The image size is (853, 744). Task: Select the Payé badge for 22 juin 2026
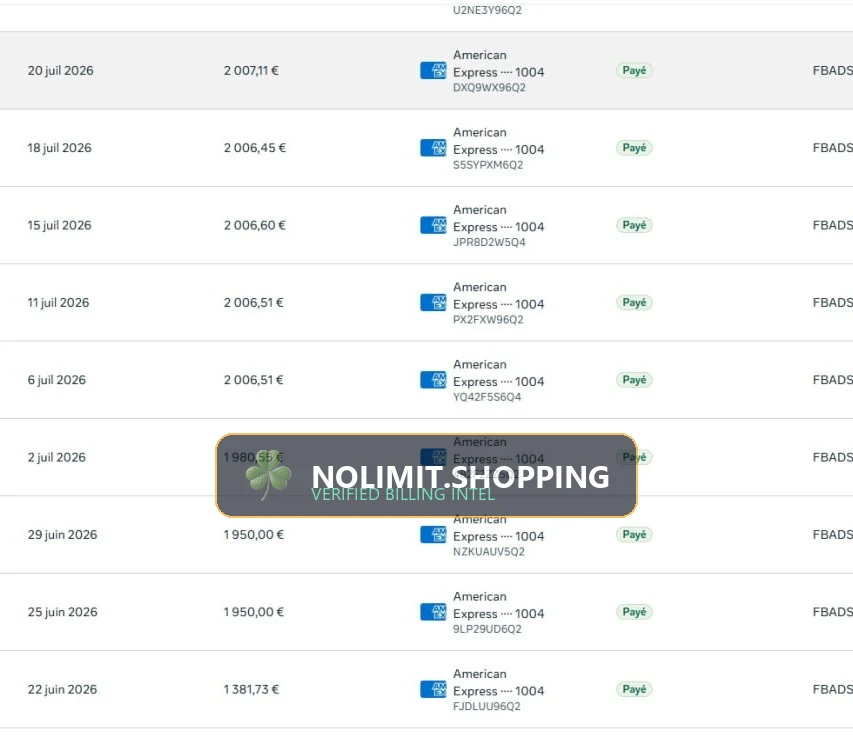(634, 689)
